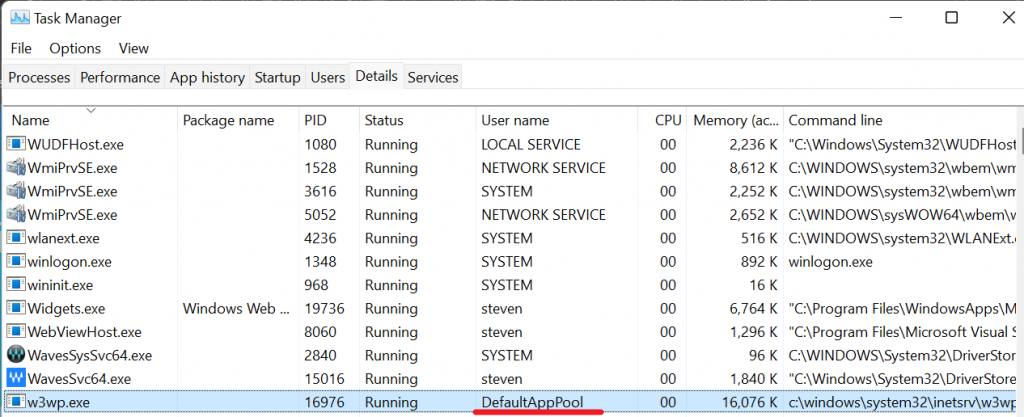Viewport: 1024px width, 417px height.
Task: Click the WUDFHost.exe process icon
Action: [x=15, y=144]
